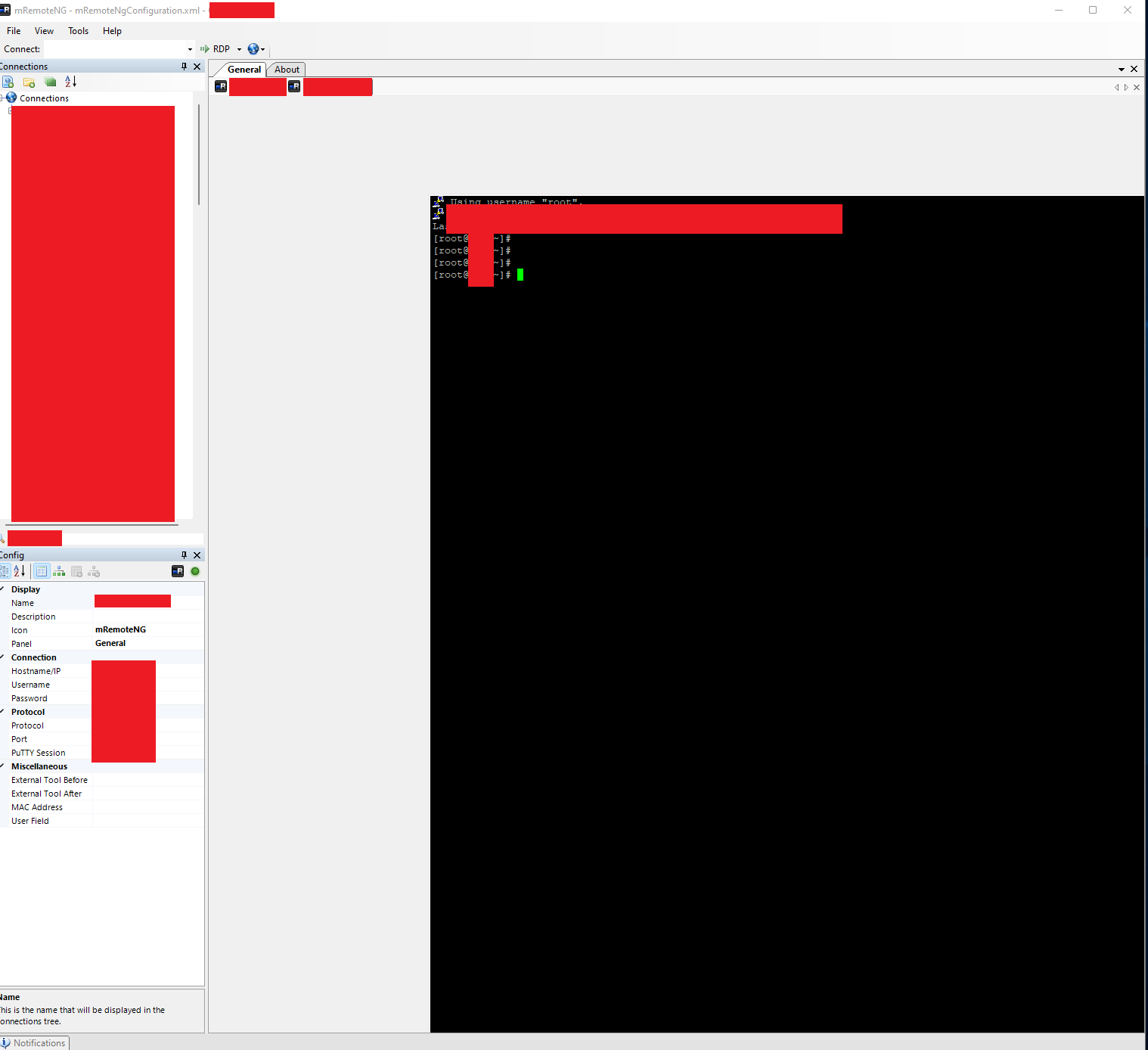Toggle auto-hide pin on the Connections panel

182,67
